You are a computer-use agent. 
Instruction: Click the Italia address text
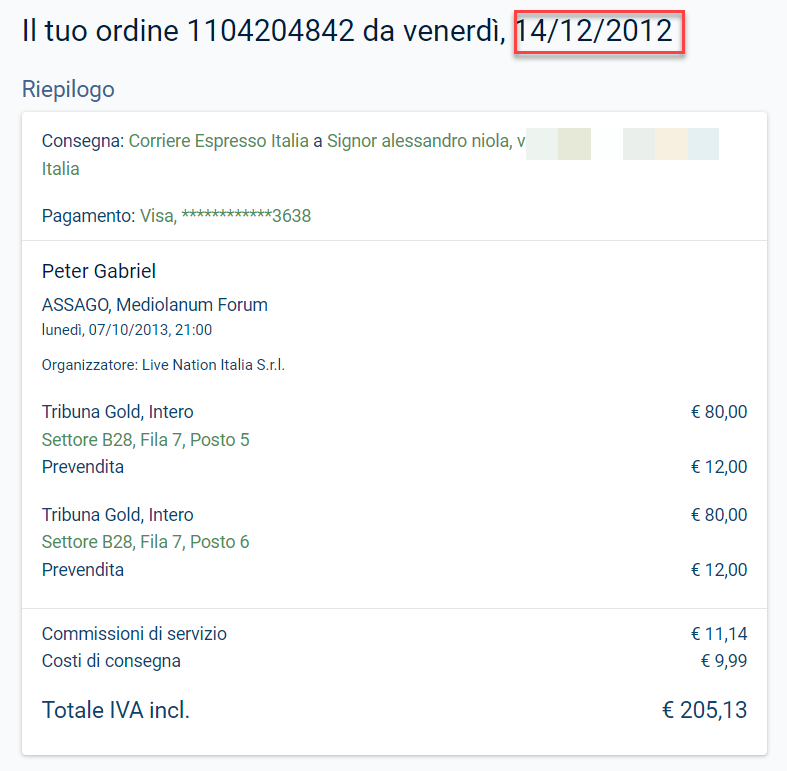[61, 169]
